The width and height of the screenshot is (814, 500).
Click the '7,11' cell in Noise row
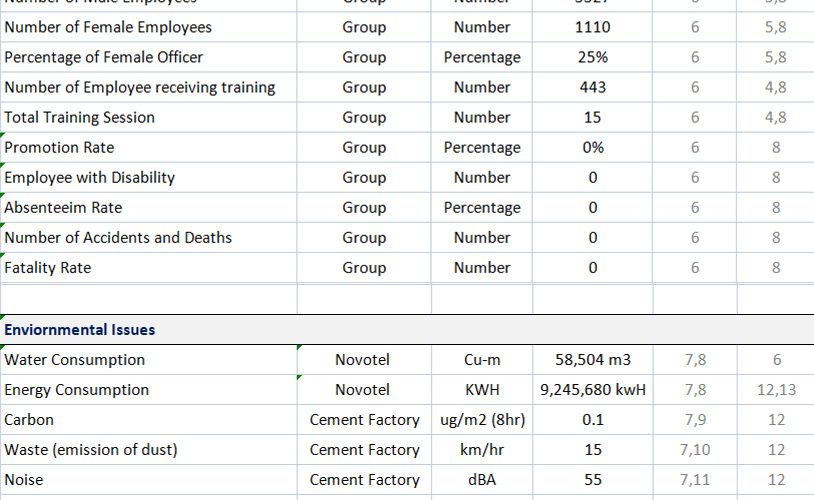click(695, 480)
